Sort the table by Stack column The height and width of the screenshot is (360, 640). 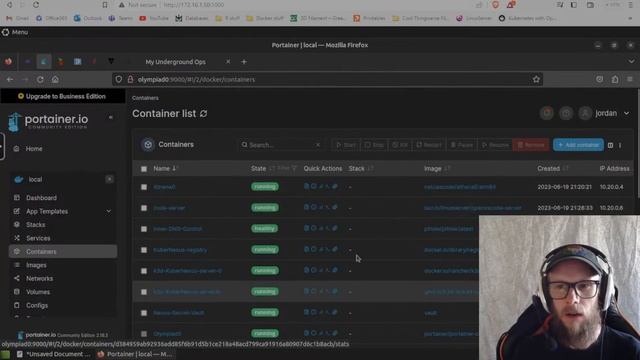coord(360,169)
